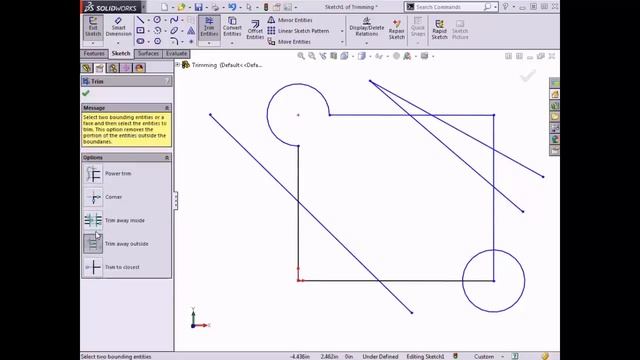Open Display/Delete Relations
The height and width of the screenshot is (360, 640).
367,27
